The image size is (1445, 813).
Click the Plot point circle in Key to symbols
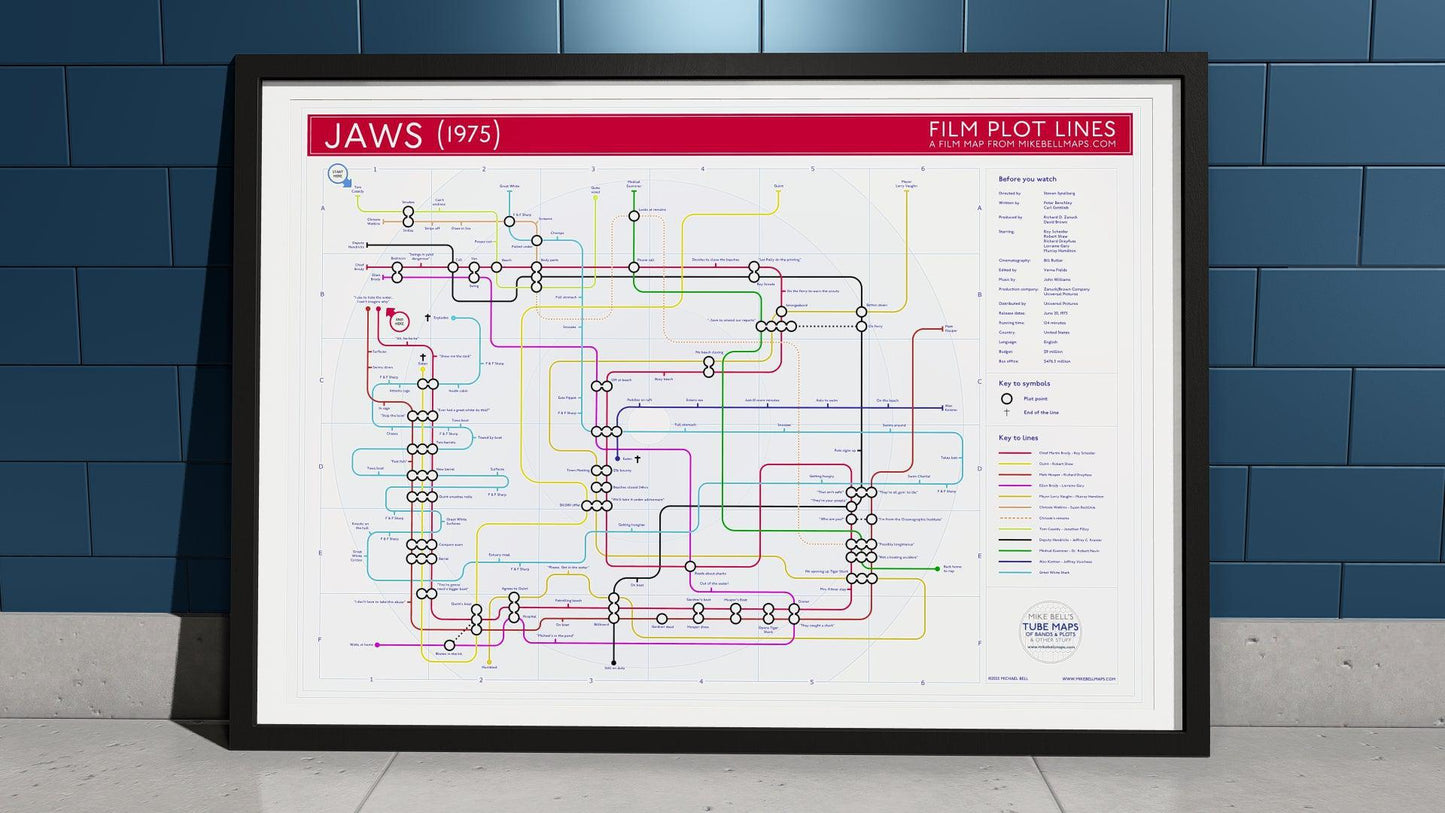(1007, 398)
